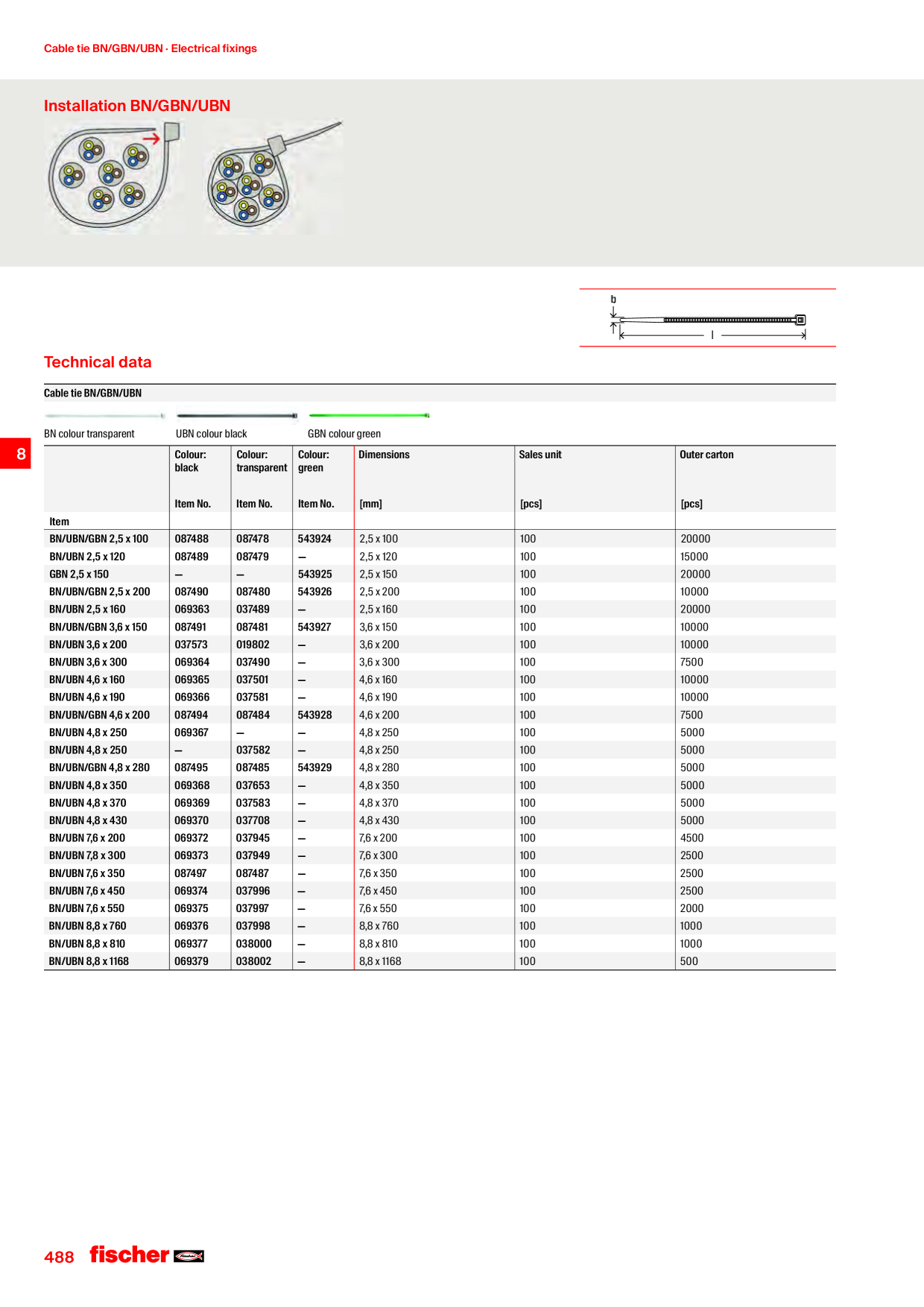Click outer carton value 4500
The width and height of the screenshot is (924, 1307).
pos(692,838)
